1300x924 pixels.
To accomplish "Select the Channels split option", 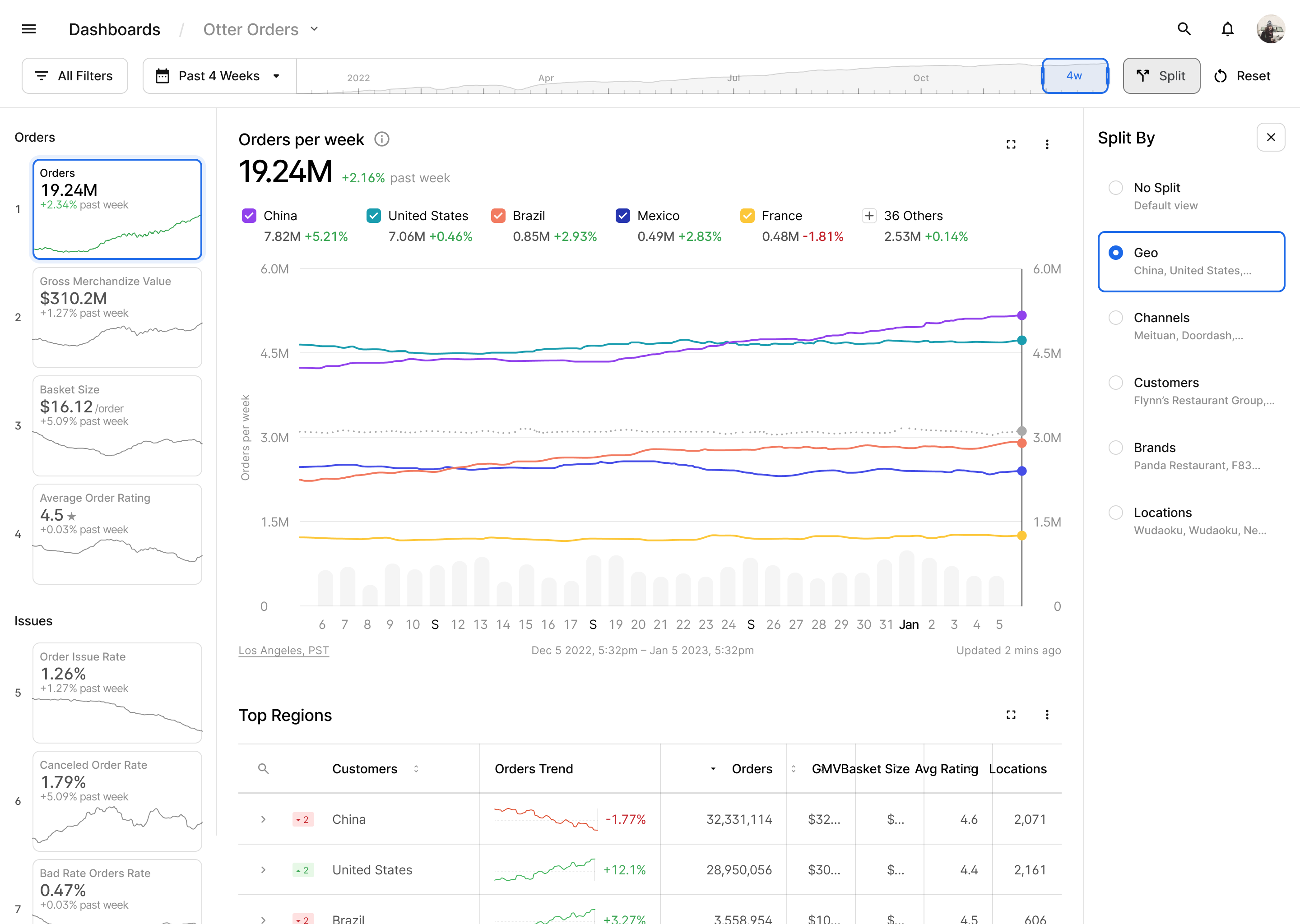I will click(1115, 318).
